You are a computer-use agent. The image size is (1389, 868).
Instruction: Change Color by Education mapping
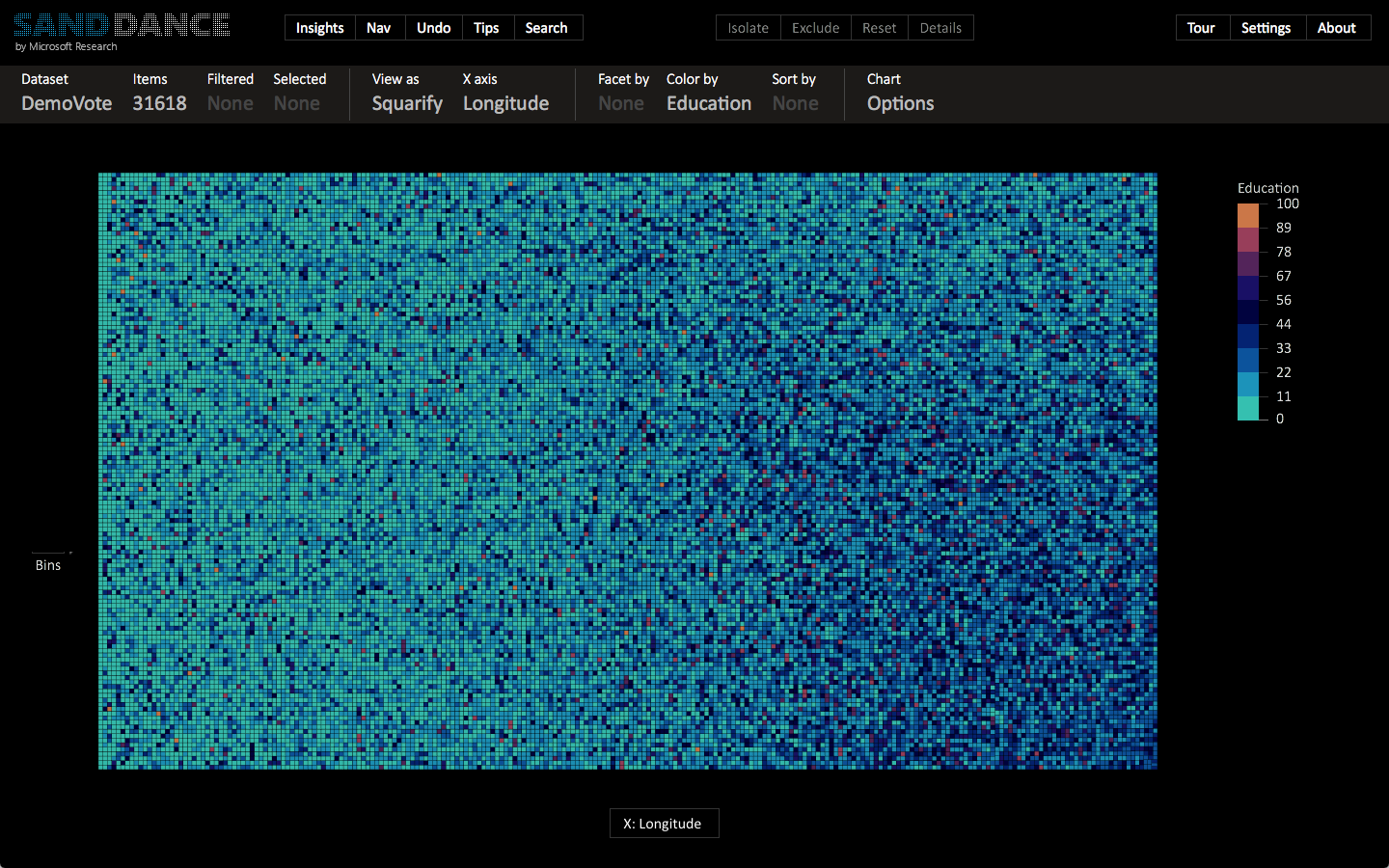(x=708, y=103)
